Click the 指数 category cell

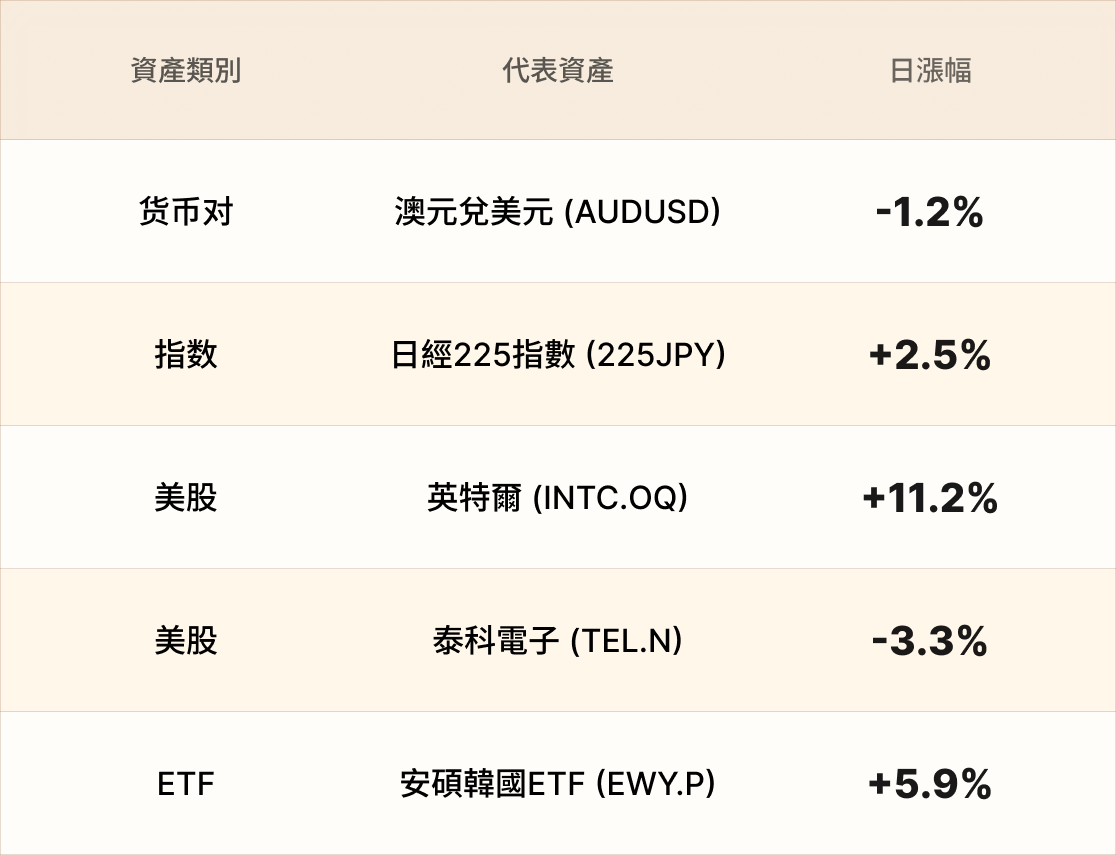coord(186,355)
